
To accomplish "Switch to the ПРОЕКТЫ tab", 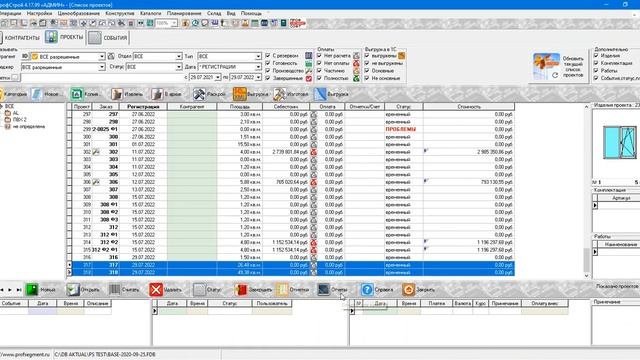I will coord(64,37).
